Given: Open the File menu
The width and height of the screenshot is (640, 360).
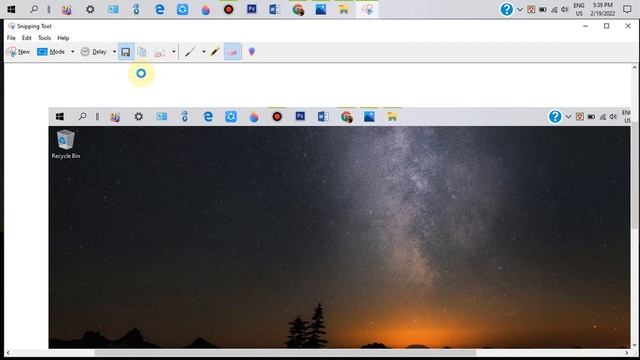Looking at the screenshot, I should click(x=11, y=38).
